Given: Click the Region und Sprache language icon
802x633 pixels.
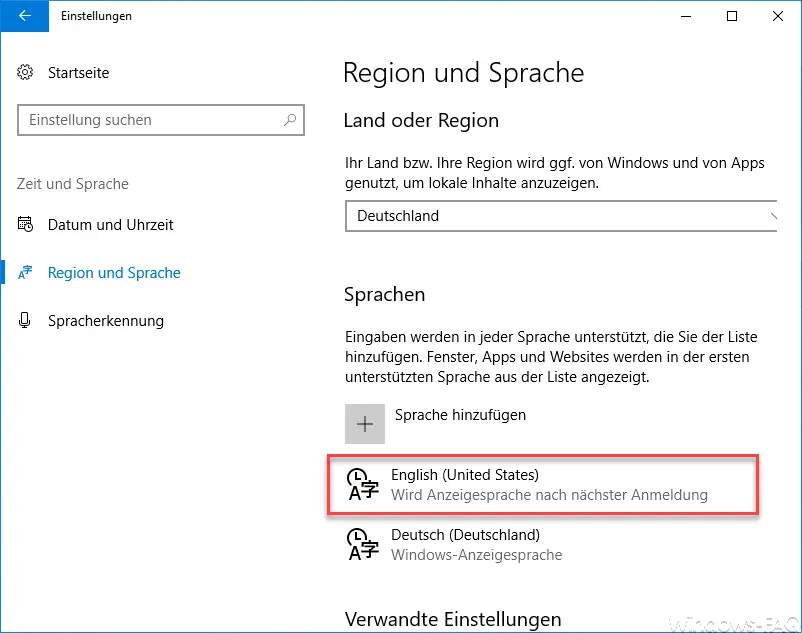Looking at the screenshot, I should tap(25, 272).
